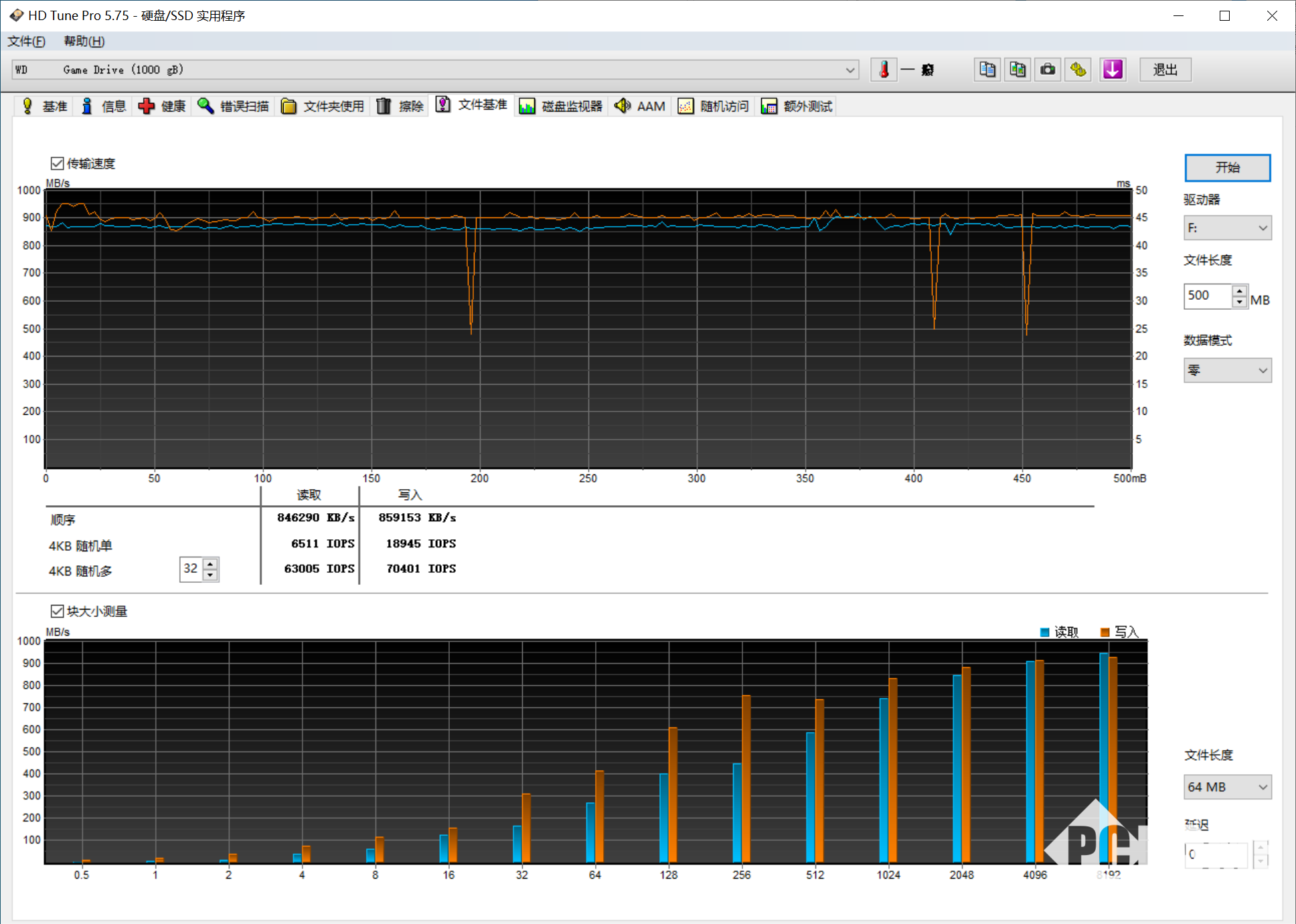Increase the 4KB 随机多 queue depth
Viewport: 1296px width, 924px height.
coord(210,564)
